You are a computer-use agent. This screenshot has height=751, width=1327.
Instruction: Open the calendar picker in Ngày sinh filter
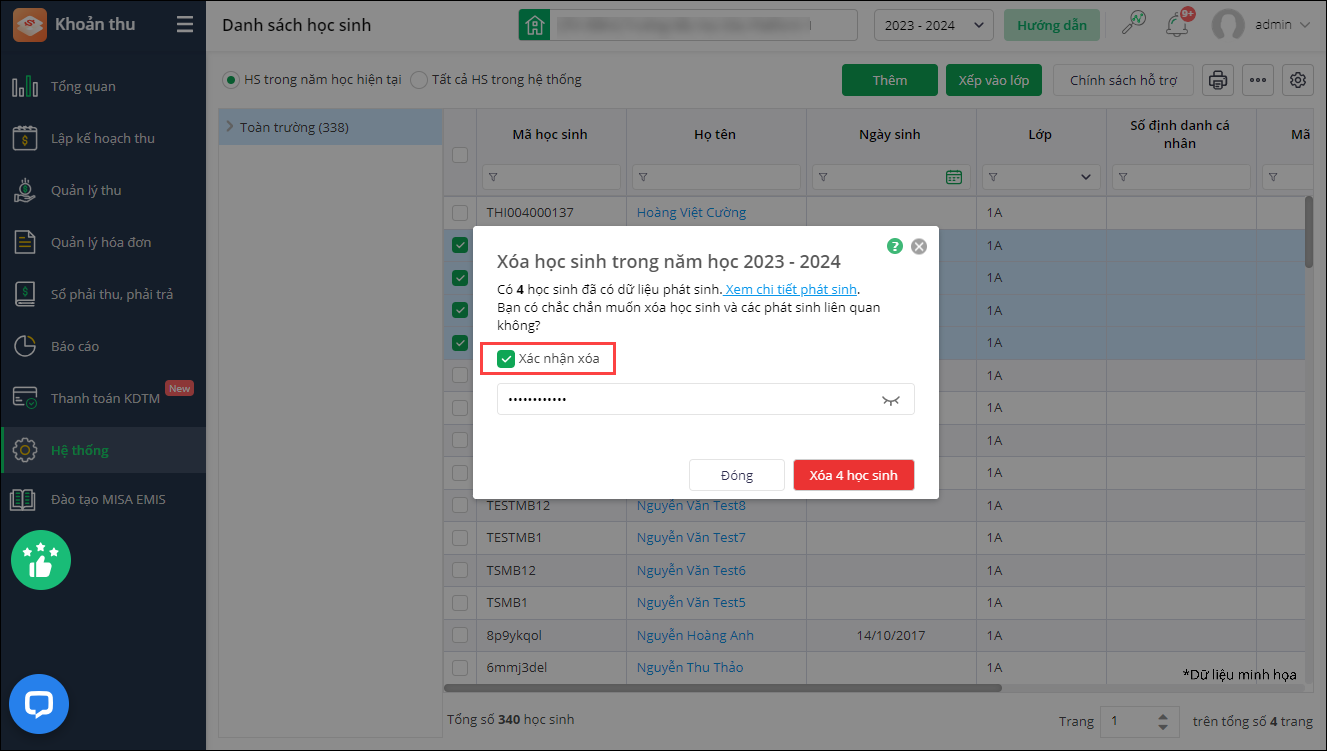point(954,177)
